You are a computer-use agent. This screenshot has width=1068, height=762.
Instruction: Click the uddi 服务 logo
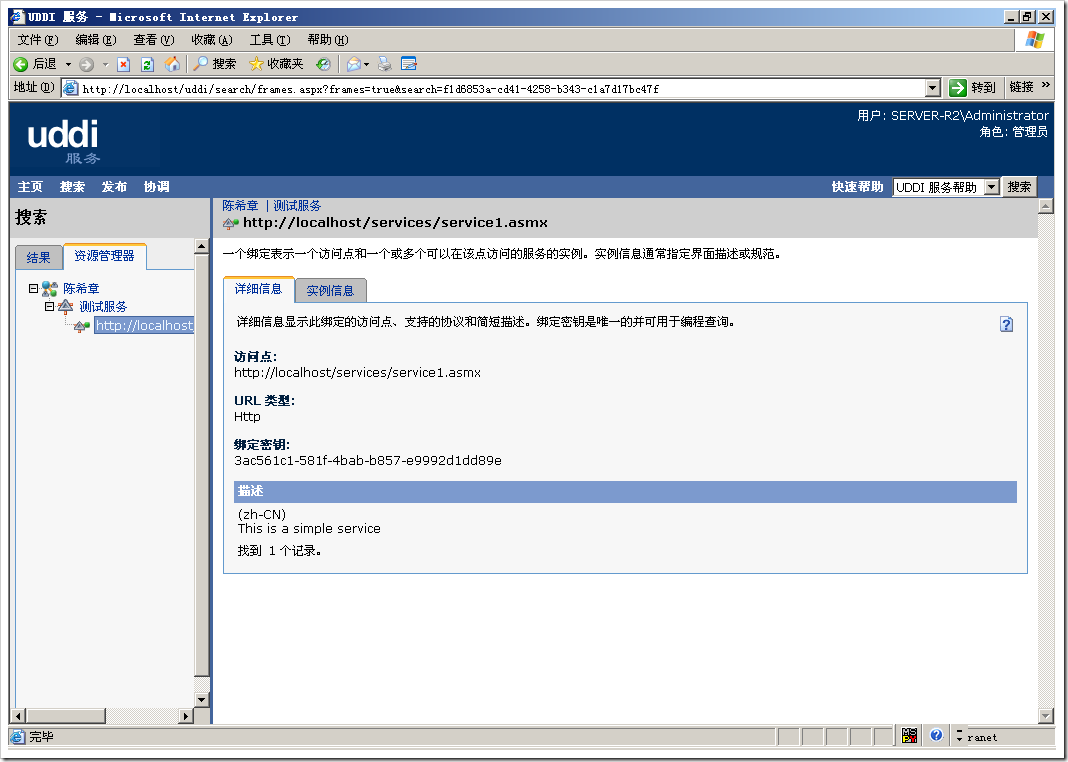tap(63, 140)
